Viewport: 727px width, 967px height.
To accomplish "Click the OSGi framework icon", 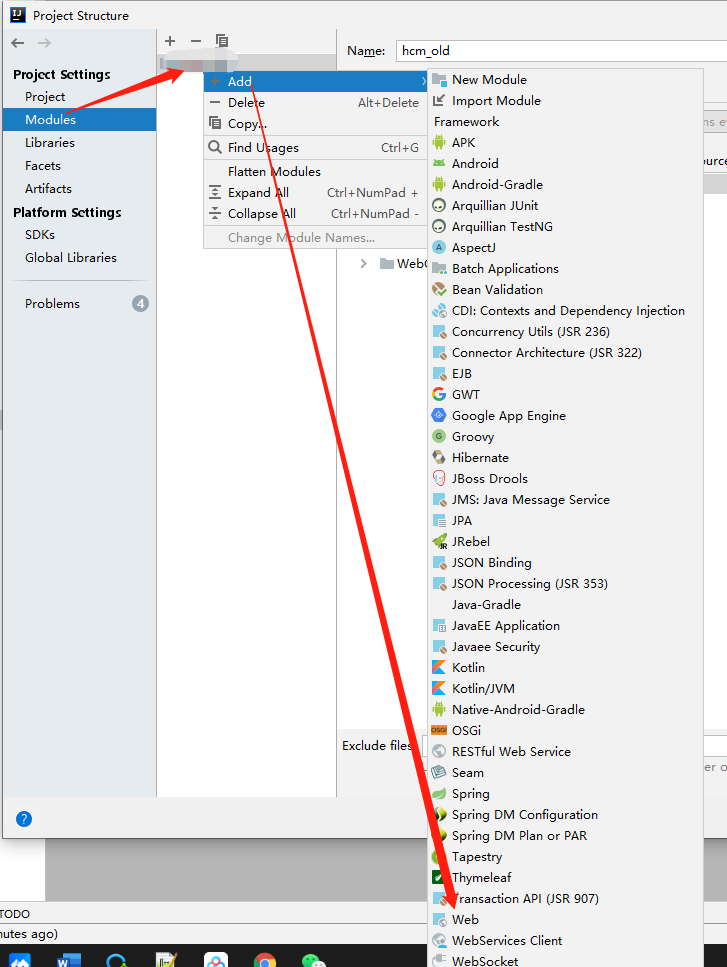I will pyautogui.click(x=439, y=730).
